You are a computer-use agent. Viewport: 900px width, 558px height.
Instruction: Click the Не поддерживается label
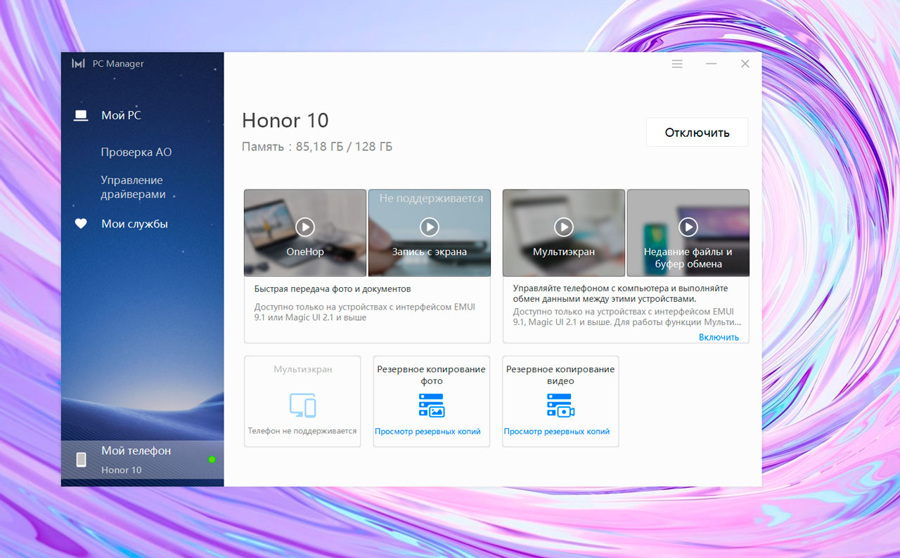(431, 199)
